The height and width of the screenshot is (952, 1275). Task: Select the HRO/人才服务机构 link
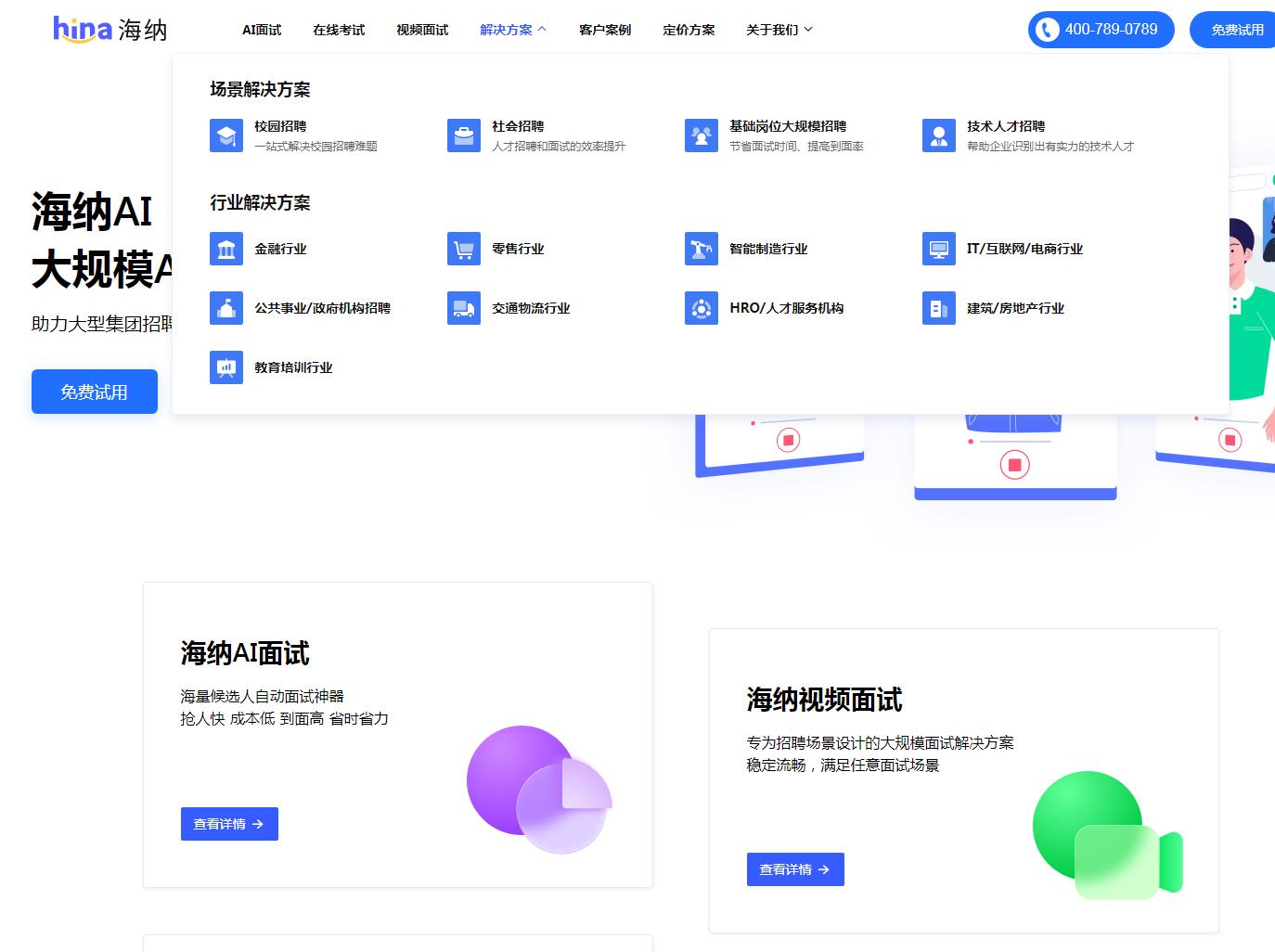coord(787,308)
